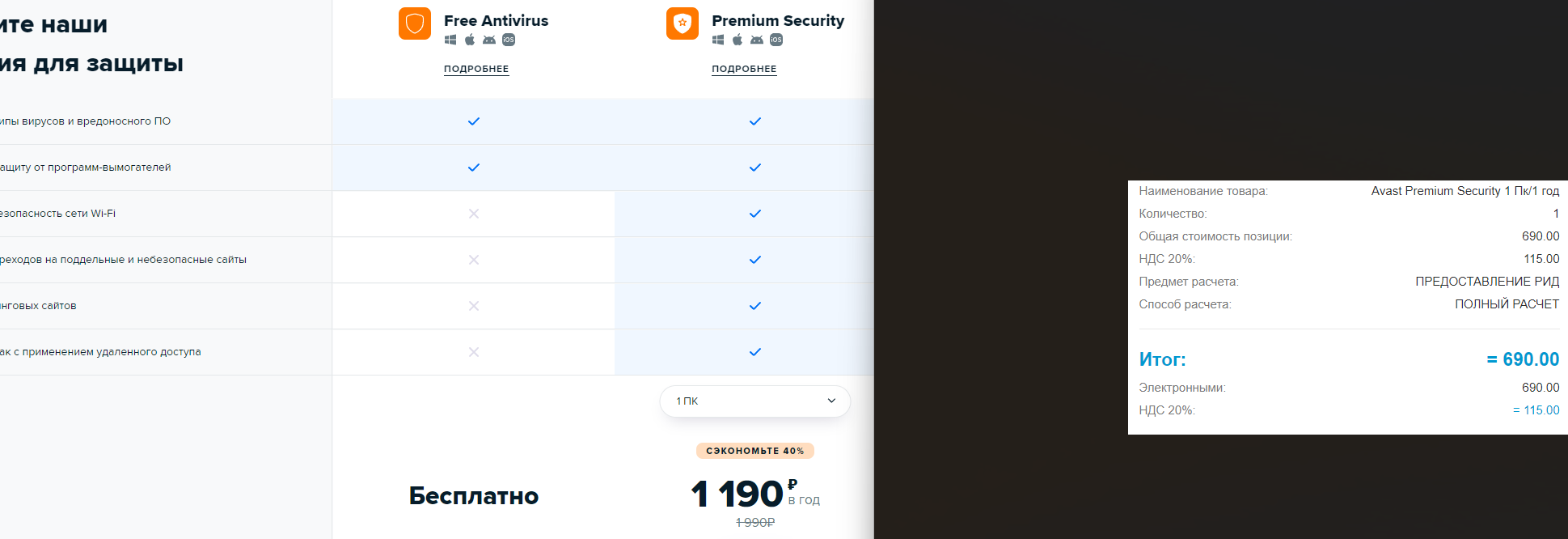Click the Premium Security star shield icon
Viewport: 1568px width, 539px height.
tap(683, 23)
